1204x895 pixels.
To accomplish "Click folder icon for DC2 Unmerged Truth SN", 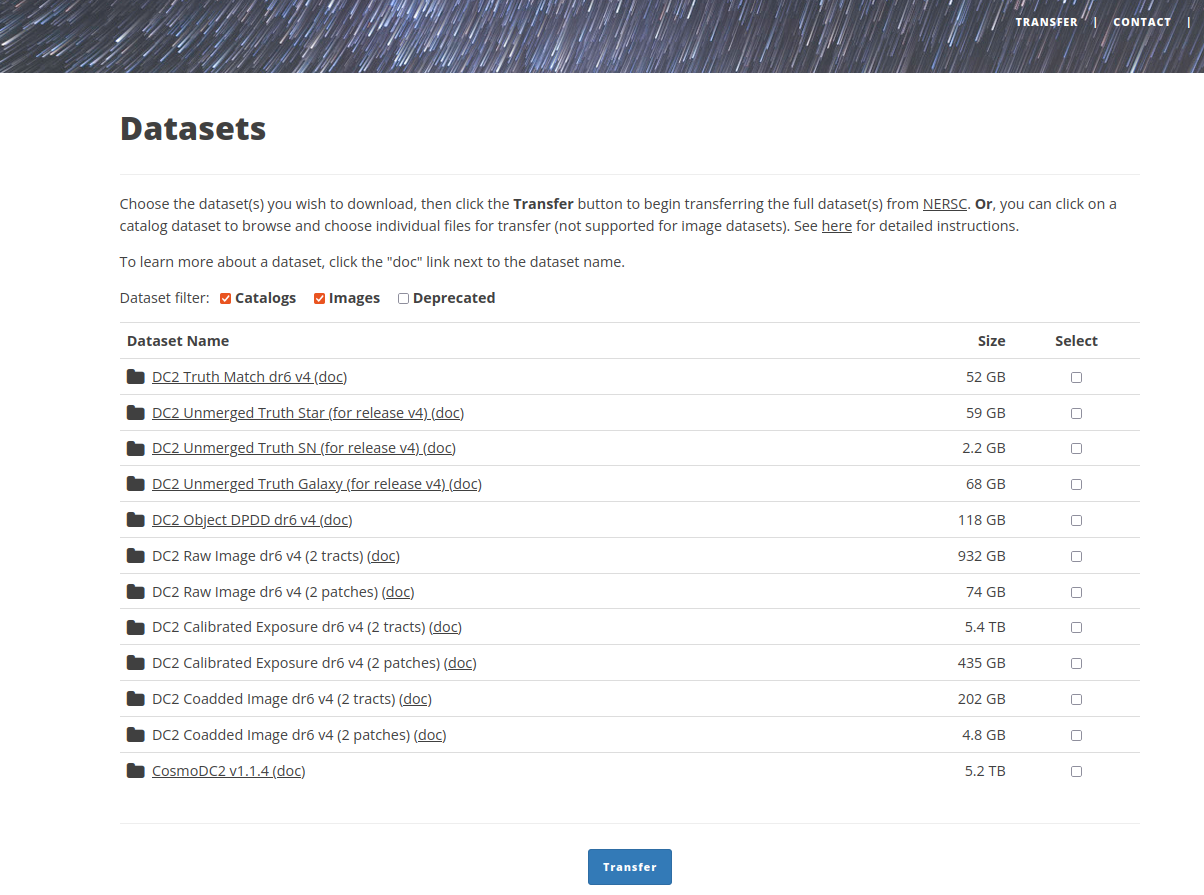I will point(136,448).
